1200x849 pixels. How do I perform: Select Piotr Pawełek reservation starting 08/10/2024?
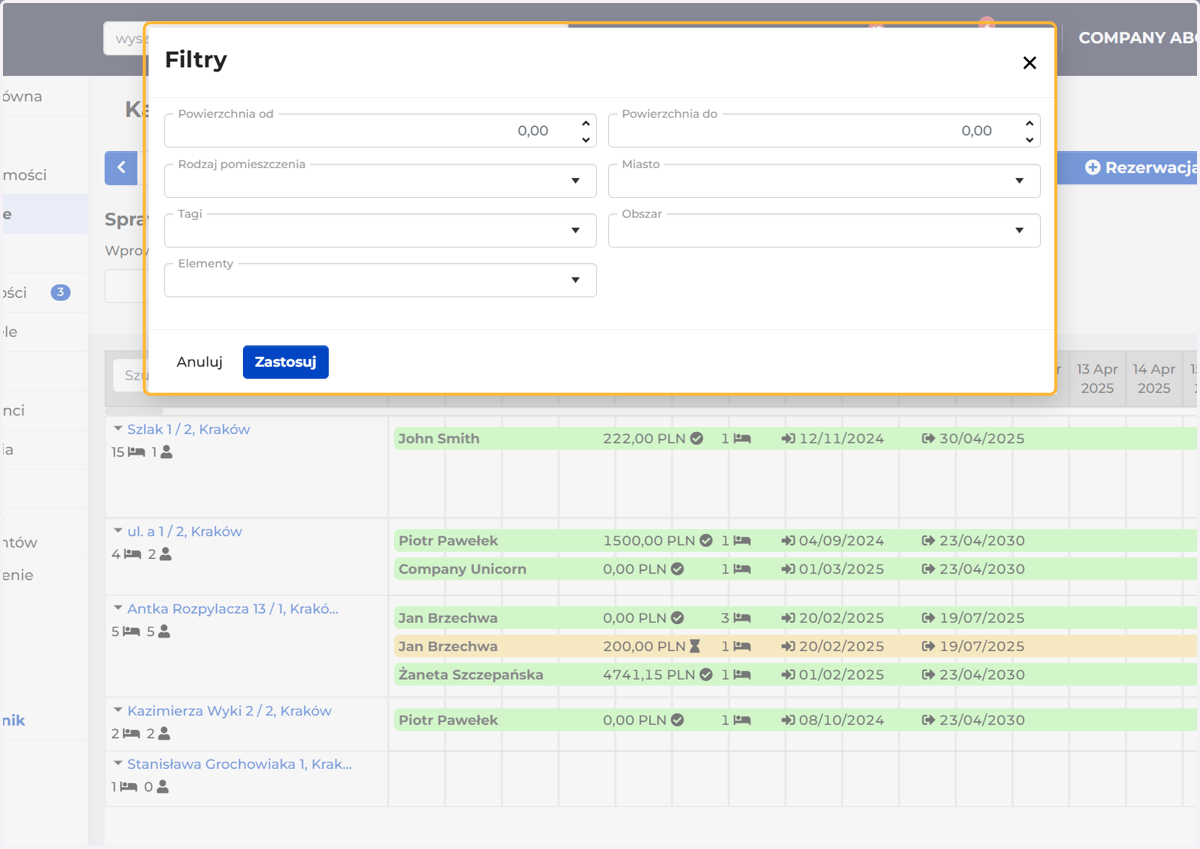click(x=795, y=720)
